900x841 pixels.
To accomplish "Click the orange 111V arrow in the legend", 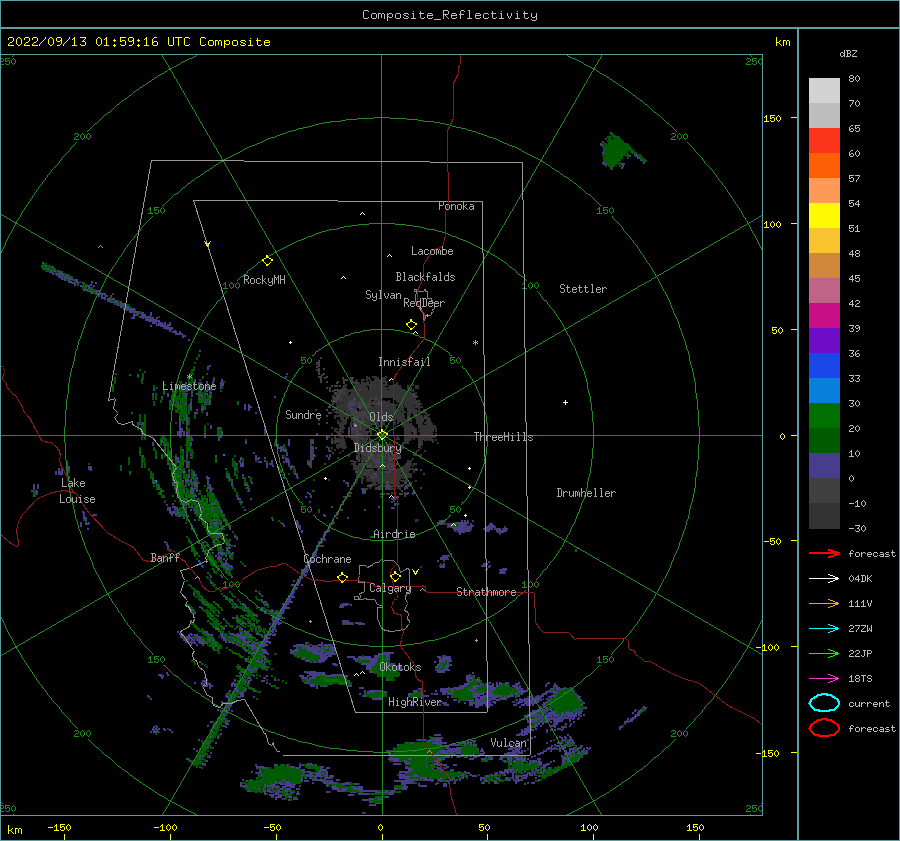I will coord(824,603).
